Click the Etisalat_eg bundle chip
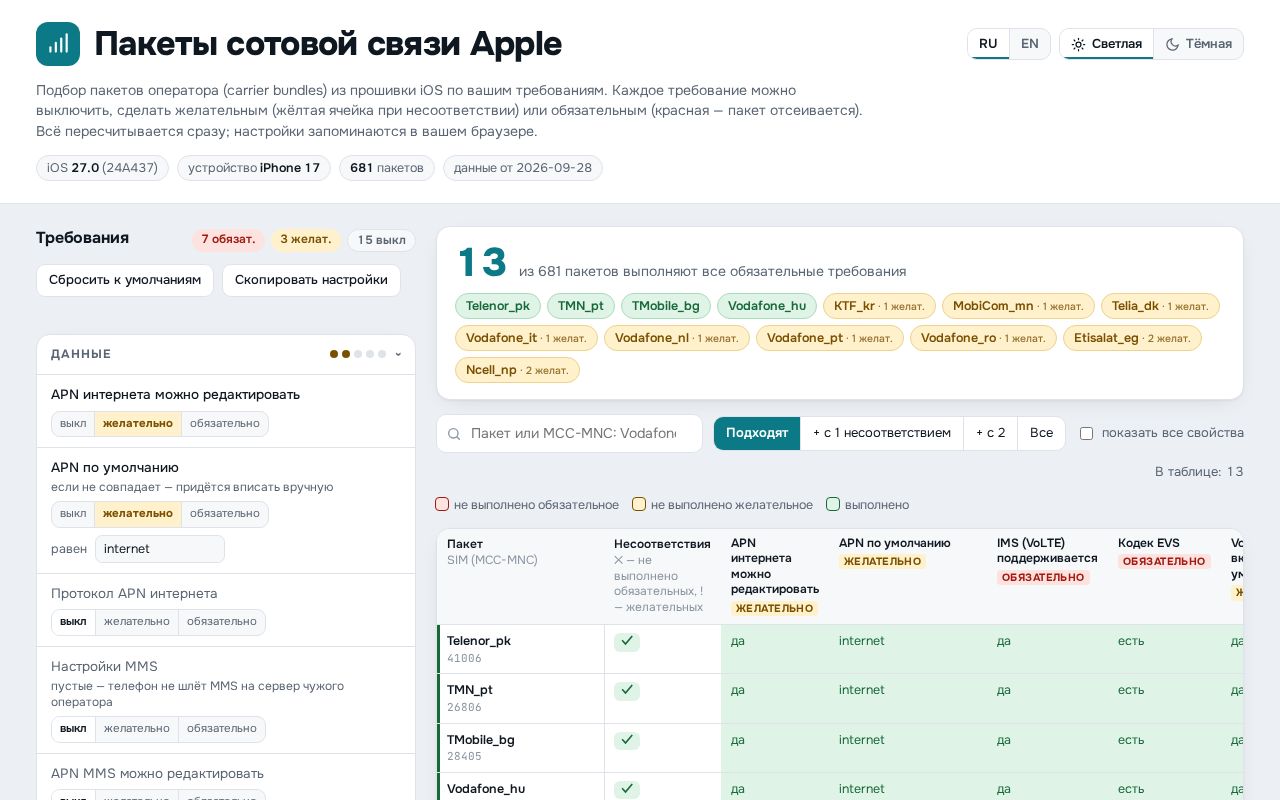This screenshot has width=1280, height=800. (x=1132, y=338)
